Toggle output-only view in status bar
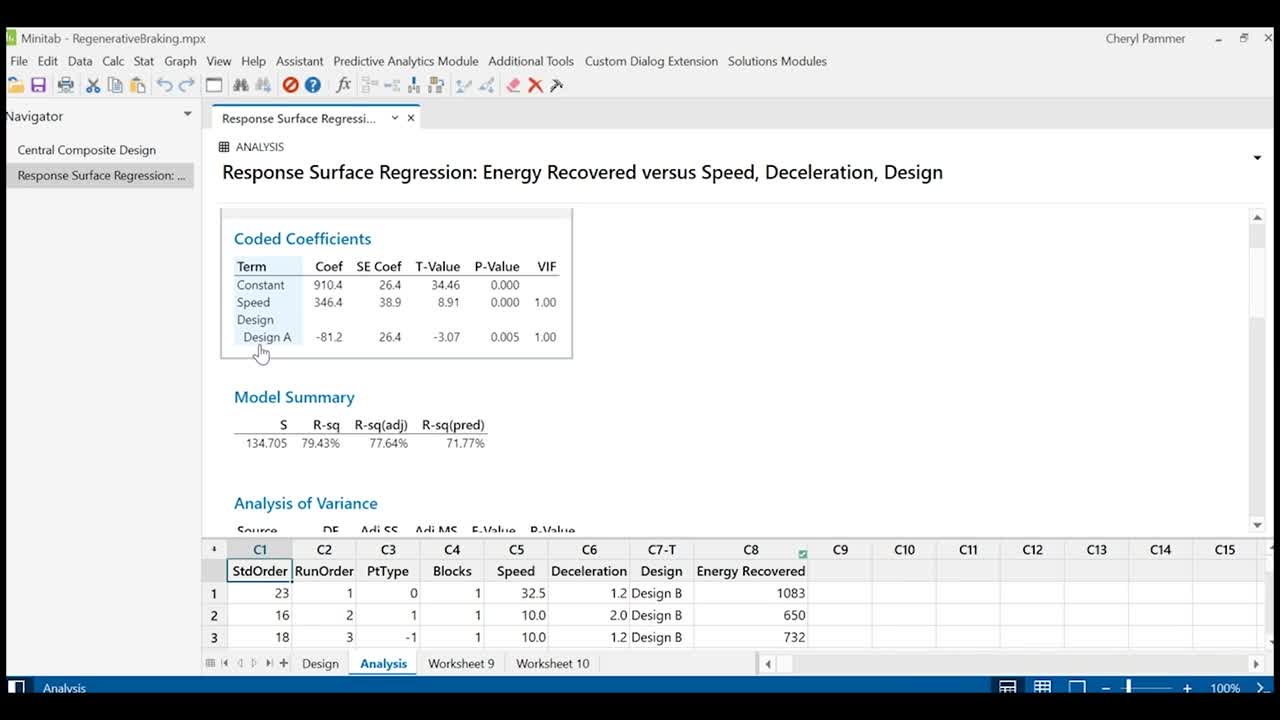Screen dimensions: 1280x720 click(x=1077, y=688)
